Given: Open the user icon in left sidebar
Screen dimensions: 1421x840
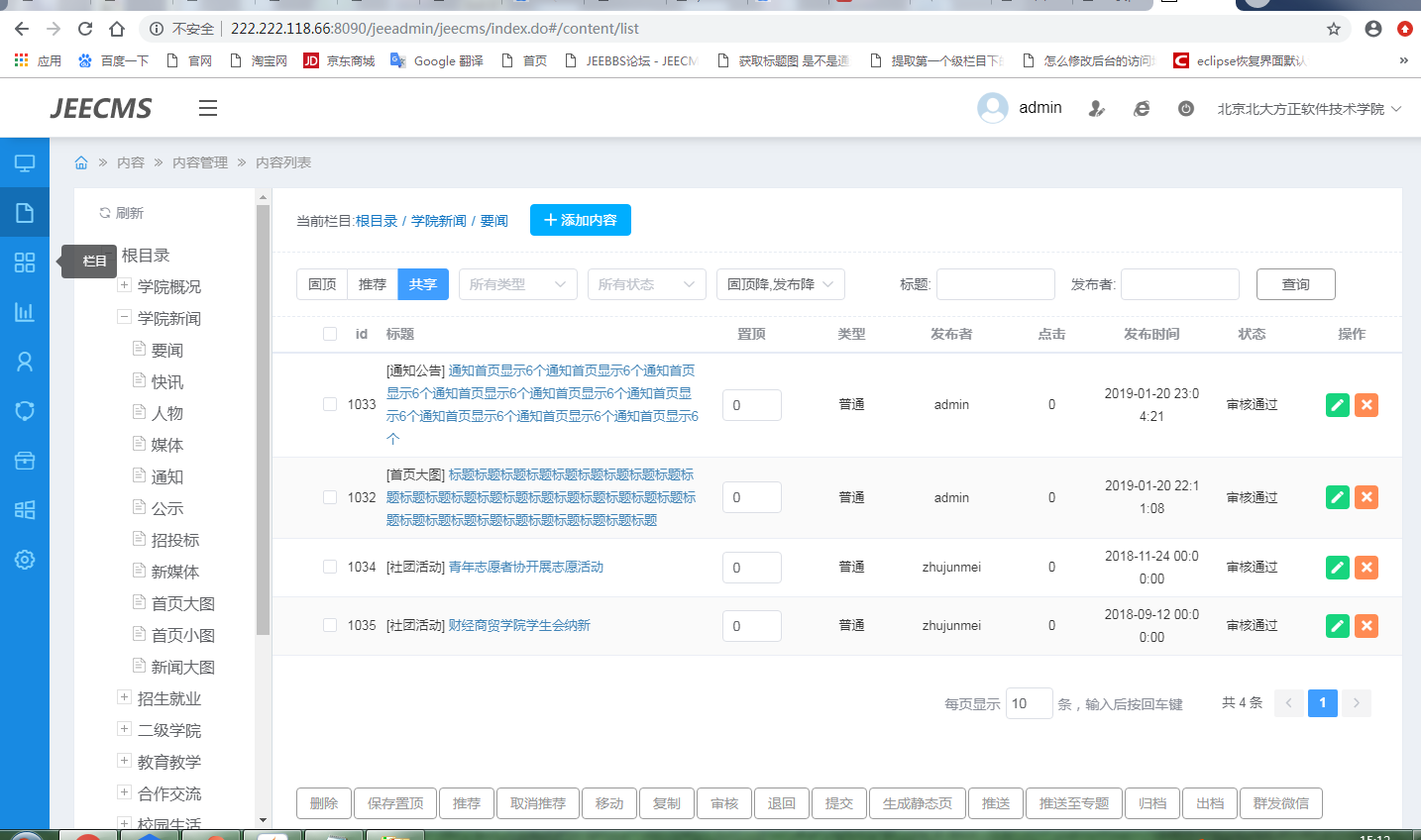Looking at the screenshot, I should 25,362.
